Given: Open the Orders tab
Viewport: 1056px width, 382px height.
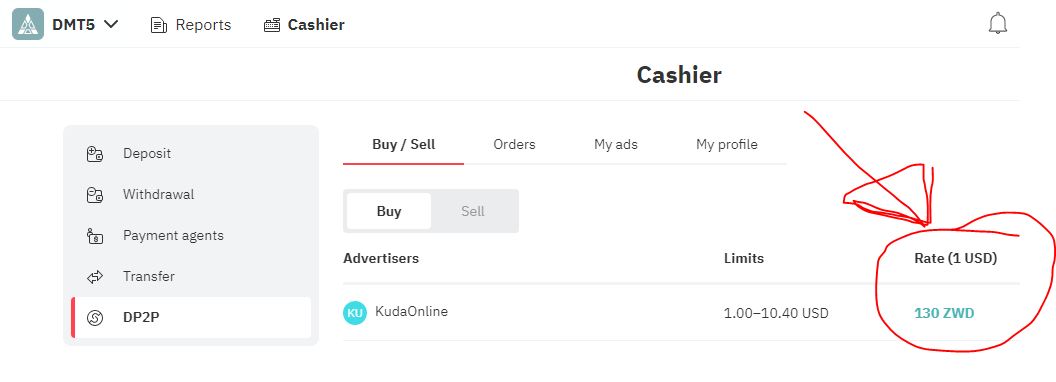Looking at the screenshot, I should click(x=515, y=144).
